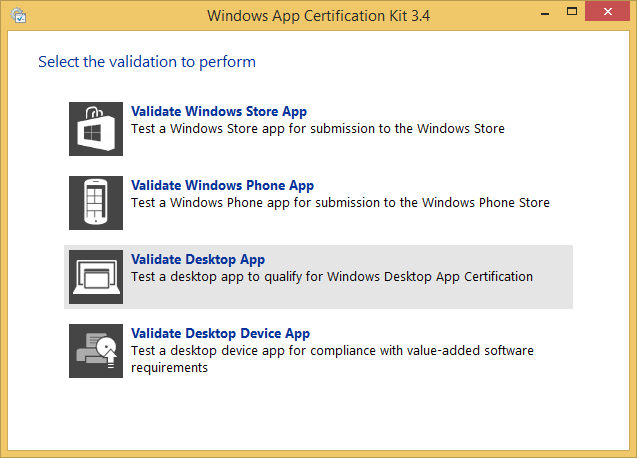Open the Validate Windows Store App link
This screenshot has height=458, width=637.
(219, 111)
